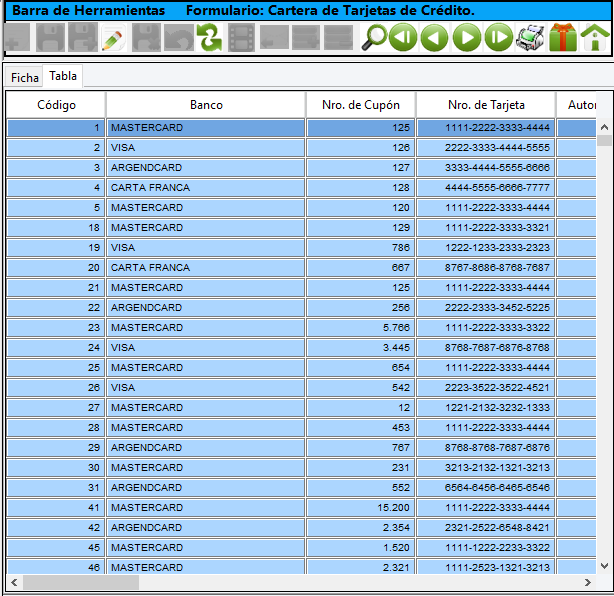Select card number 8768-7687-6876-8768 cell
The width and height of the screenshot is (614, 596).
(485, 348)
